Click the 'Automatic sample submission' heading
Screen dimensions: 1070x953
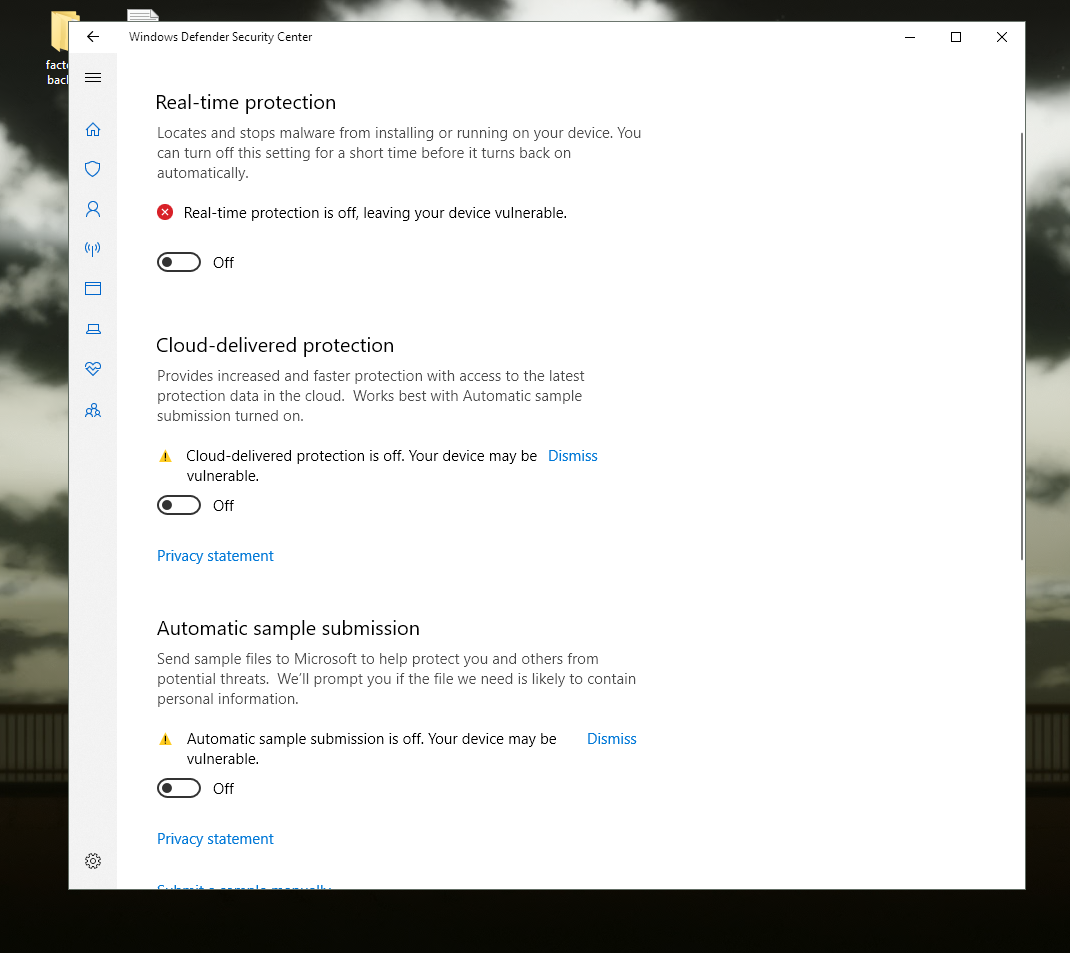[288, 628]
